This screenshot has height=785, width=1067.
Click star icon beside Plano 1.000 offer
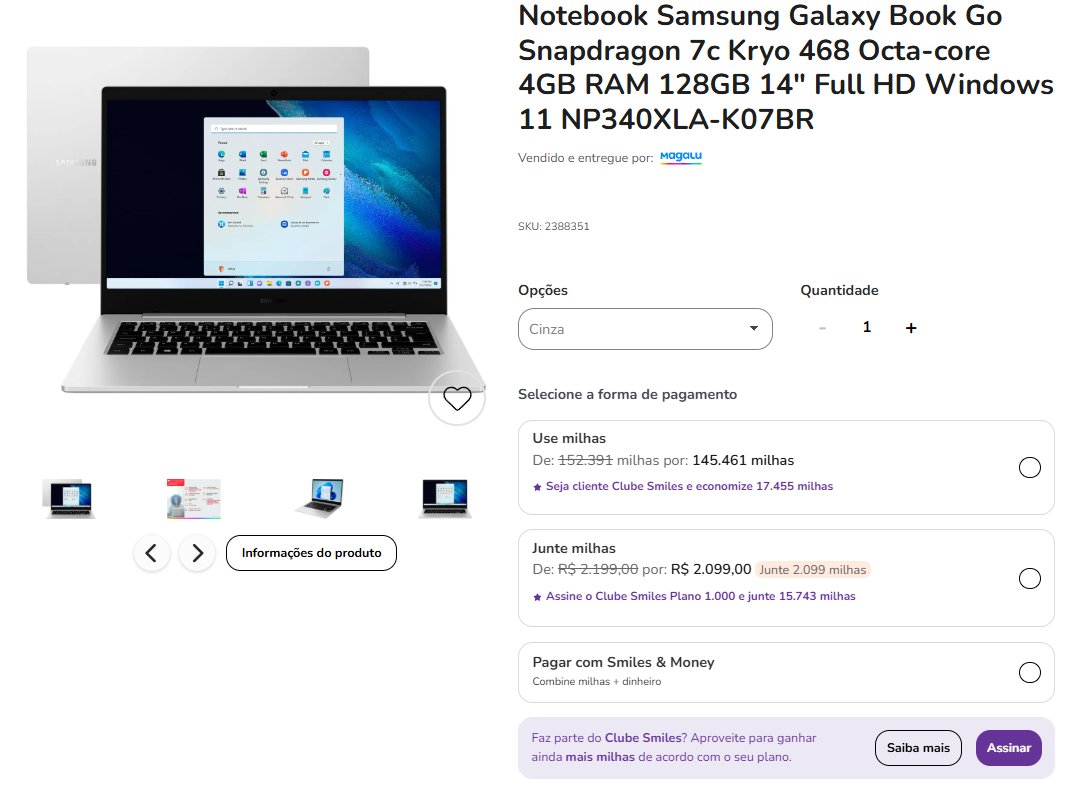coord(538,597)
